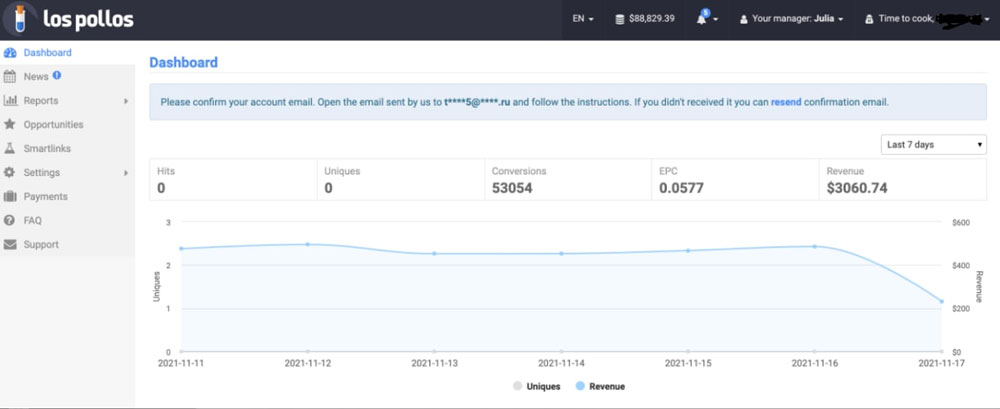The width and height of the screenshot is (1000, 409).
Task: Click the Dashboard gauge icon in sidebar
Action: 10,52
